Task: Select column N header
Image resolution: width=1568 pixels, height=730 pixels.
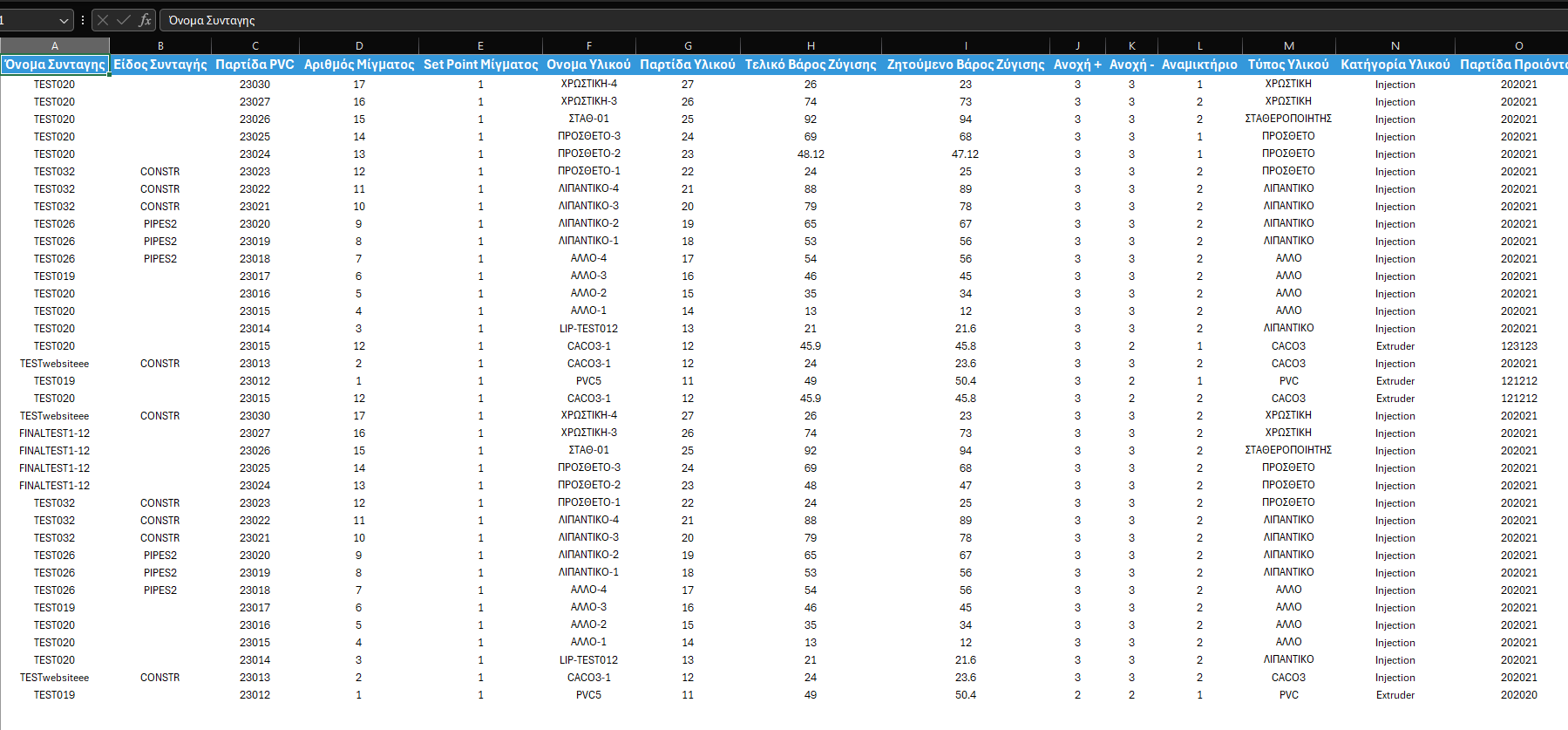Action: 1395,45
